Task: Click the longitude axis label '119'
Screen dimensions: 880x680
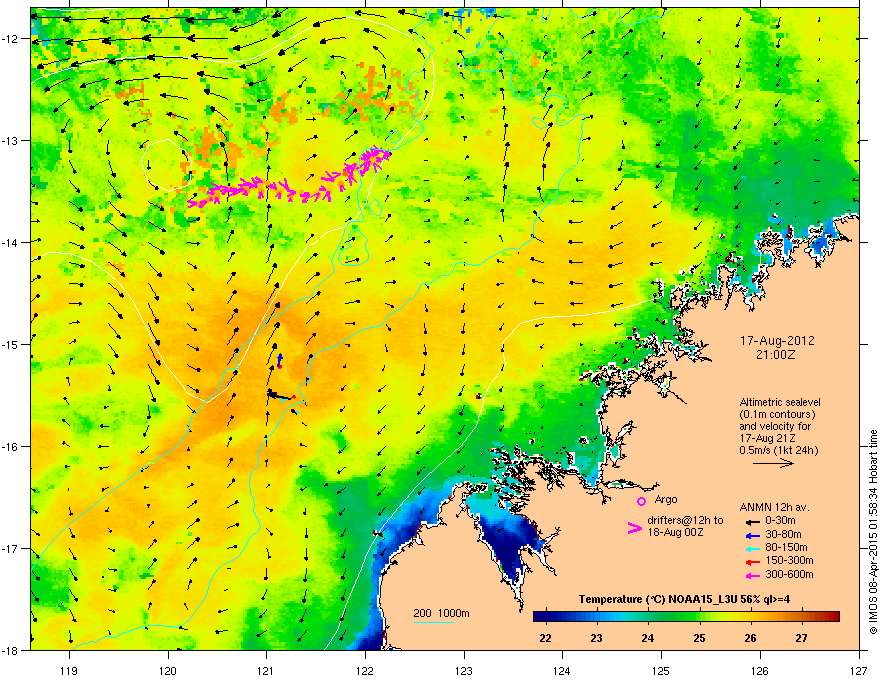Action: (x=69, y=670)
